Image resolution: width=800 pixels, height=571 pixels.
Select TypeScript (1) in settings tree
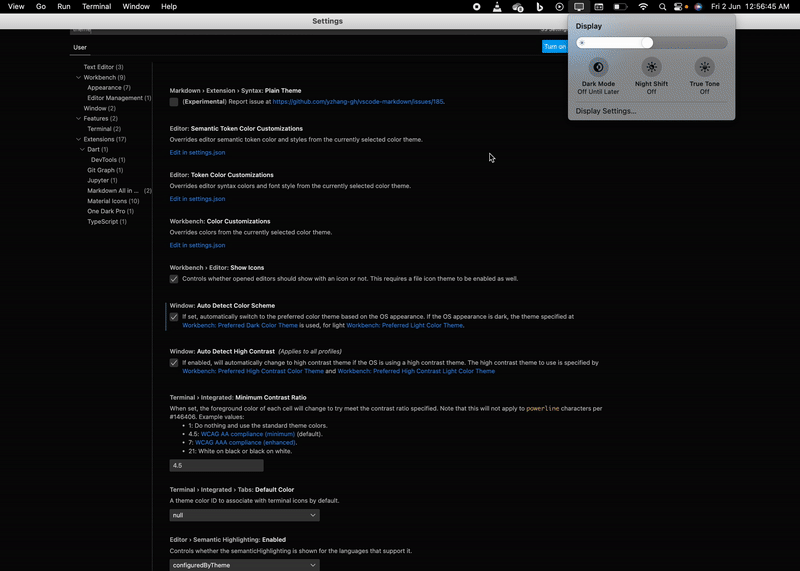(107, 222)
